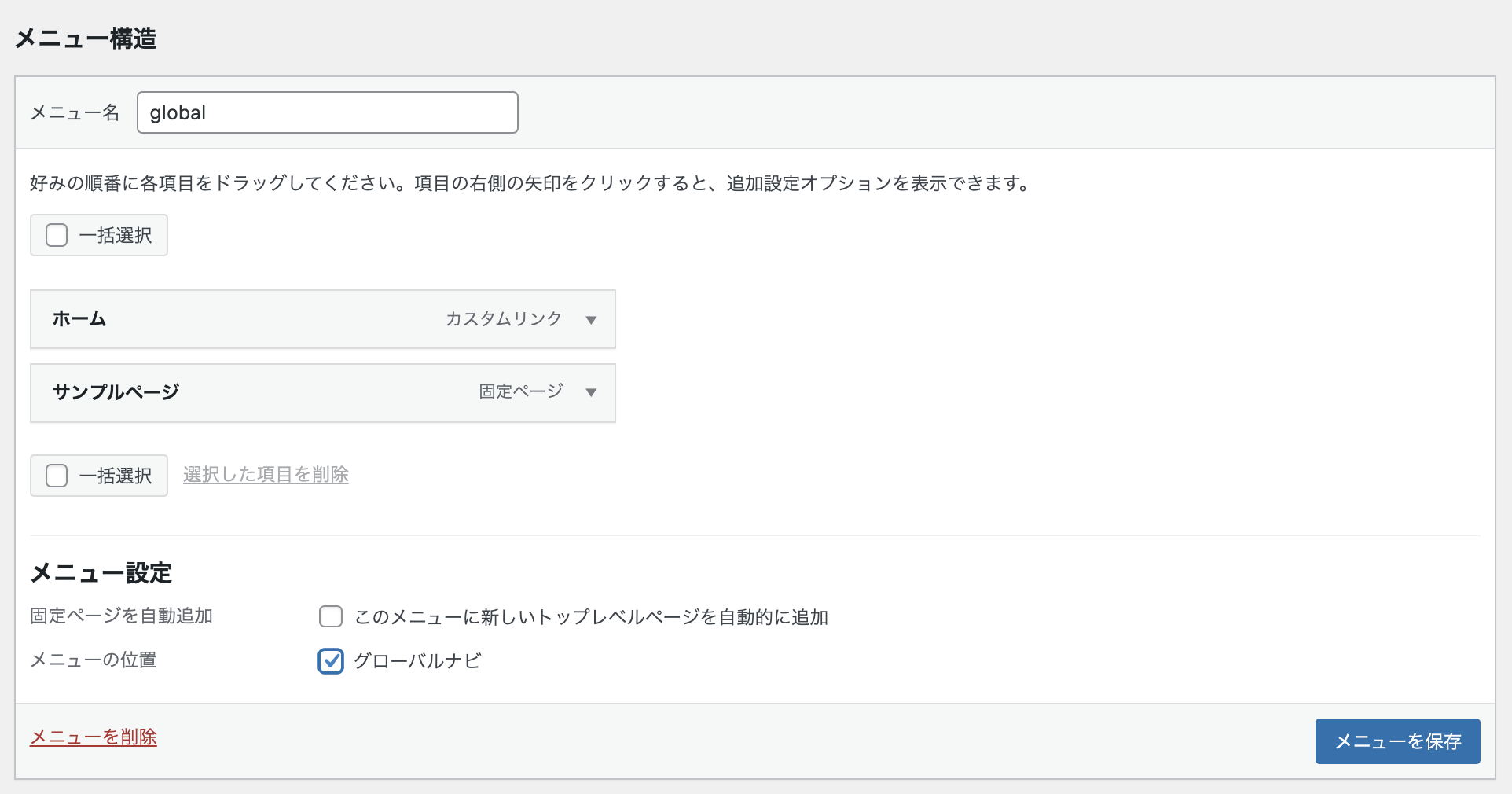1512x794 pixels.
Task: Tick the upper 一括選択 checkbox
Action: tap(57, 235)
